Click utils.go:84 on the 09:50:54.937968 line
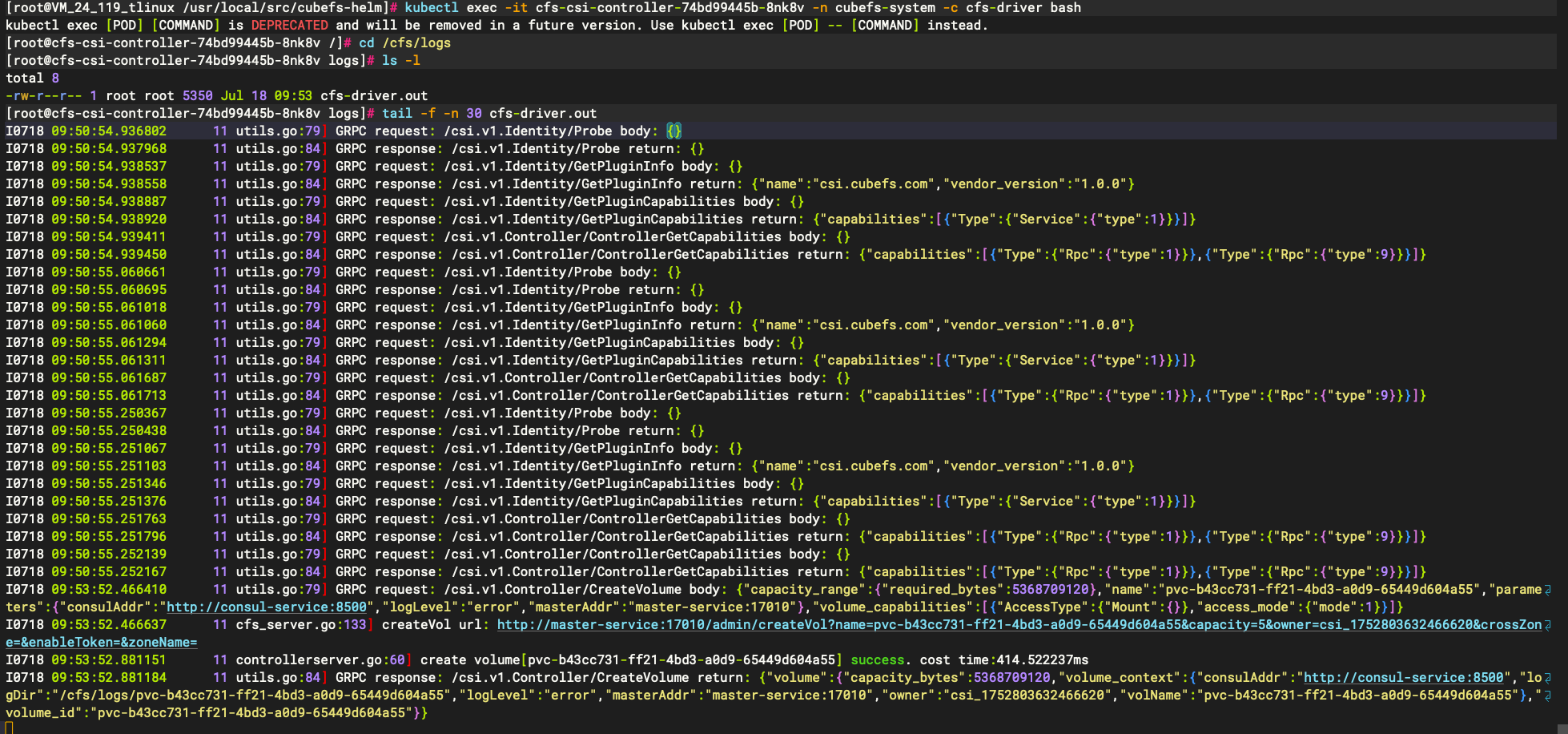 point(278,148)
